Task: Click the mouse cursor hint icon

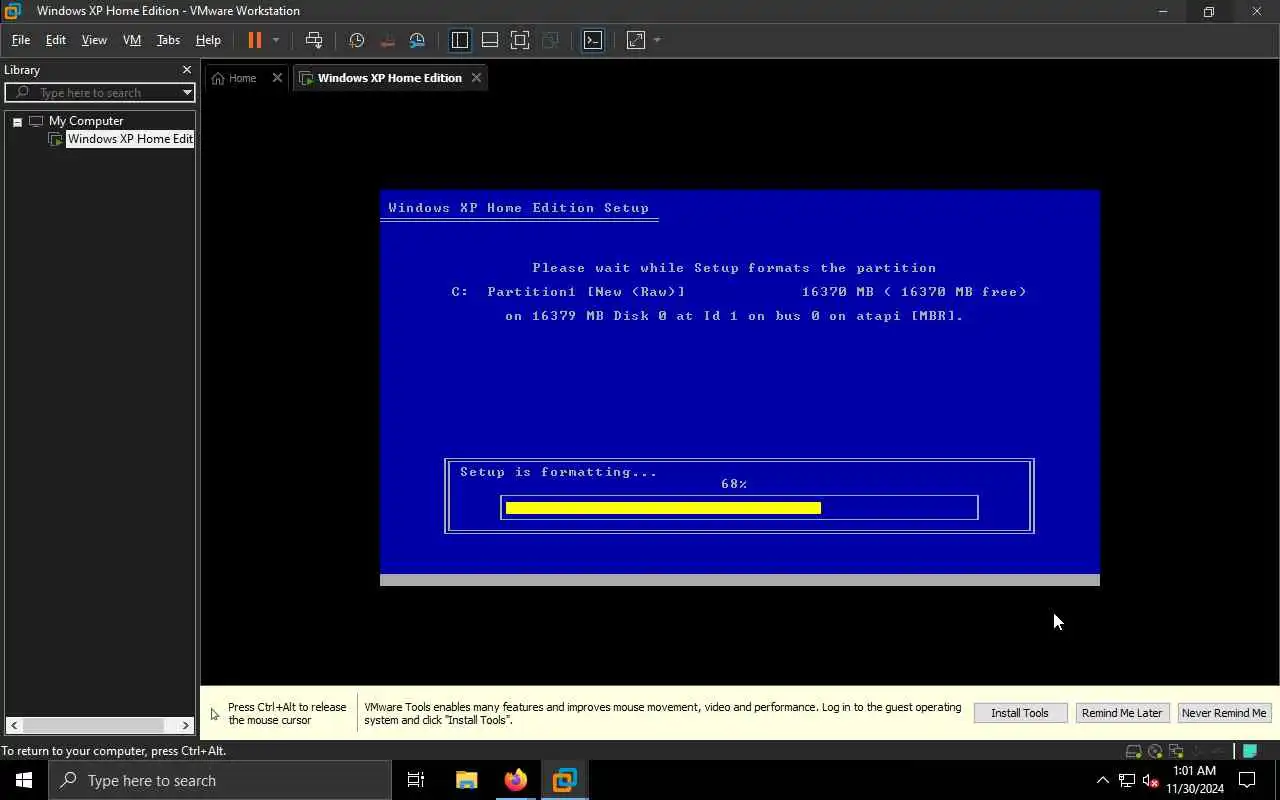Action: (215, 714)
